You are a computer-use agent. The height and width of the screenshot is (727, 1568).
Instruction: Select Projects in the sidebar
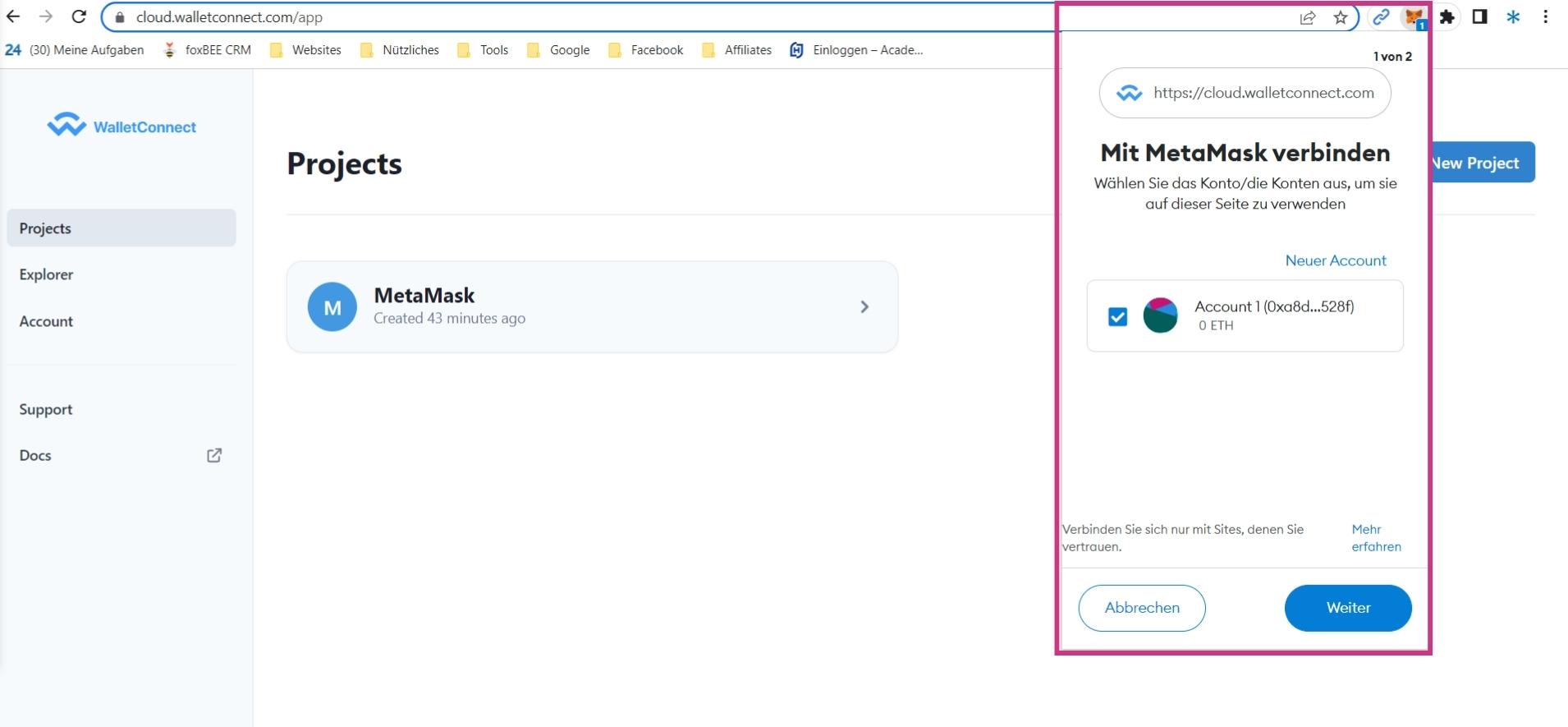click(121, 228)
